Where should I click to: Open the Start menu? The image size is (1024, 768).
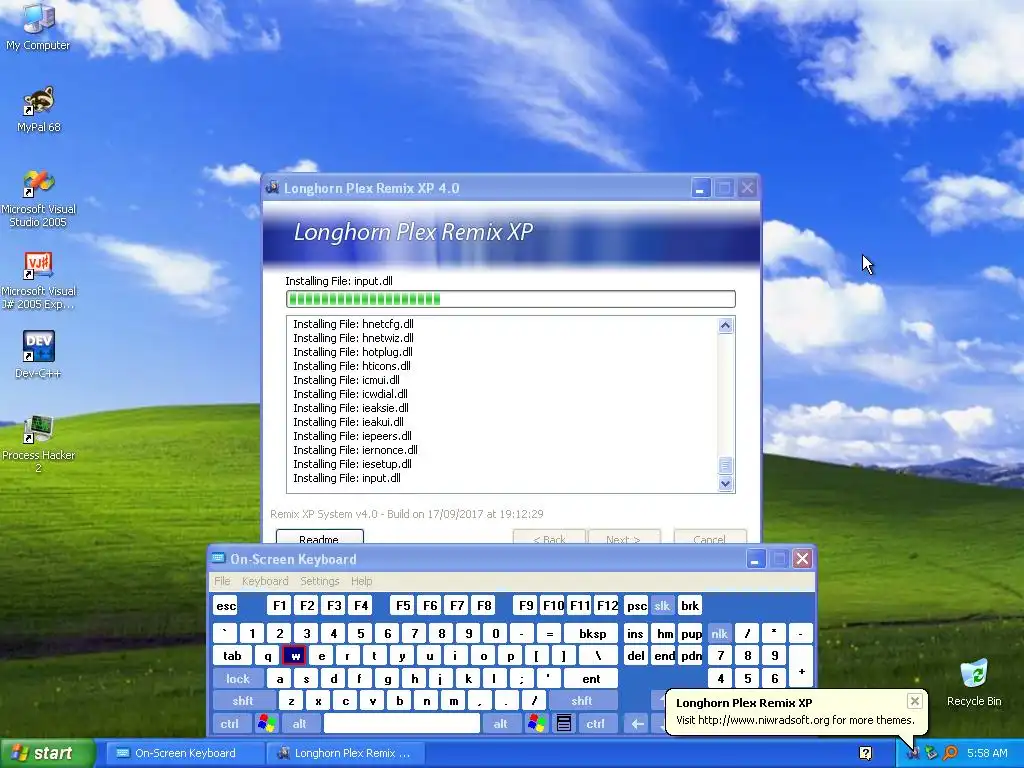click(x=46, y=753)
